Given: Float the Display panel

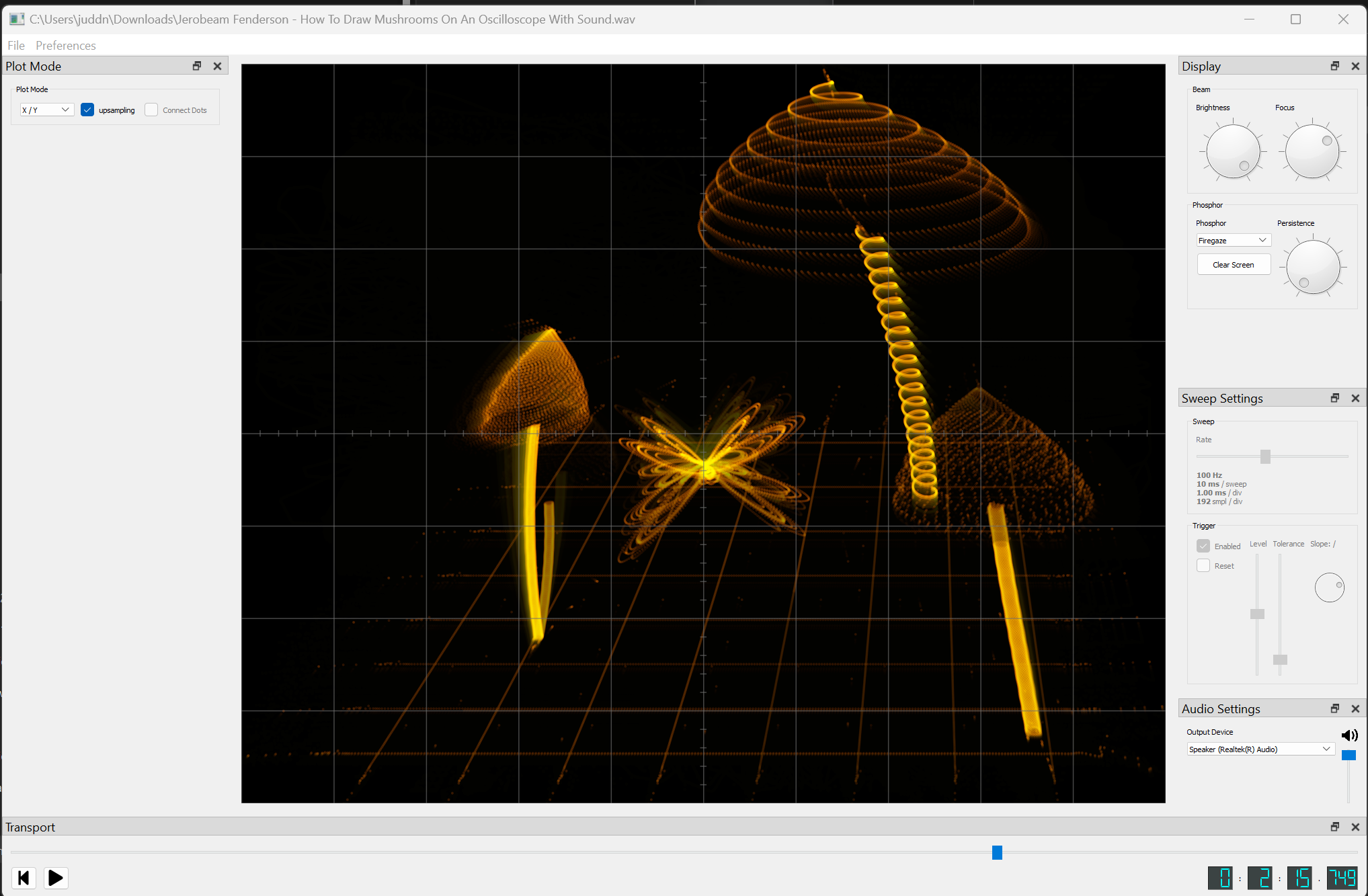Looking at the screenshot, I should (1335, 66).
